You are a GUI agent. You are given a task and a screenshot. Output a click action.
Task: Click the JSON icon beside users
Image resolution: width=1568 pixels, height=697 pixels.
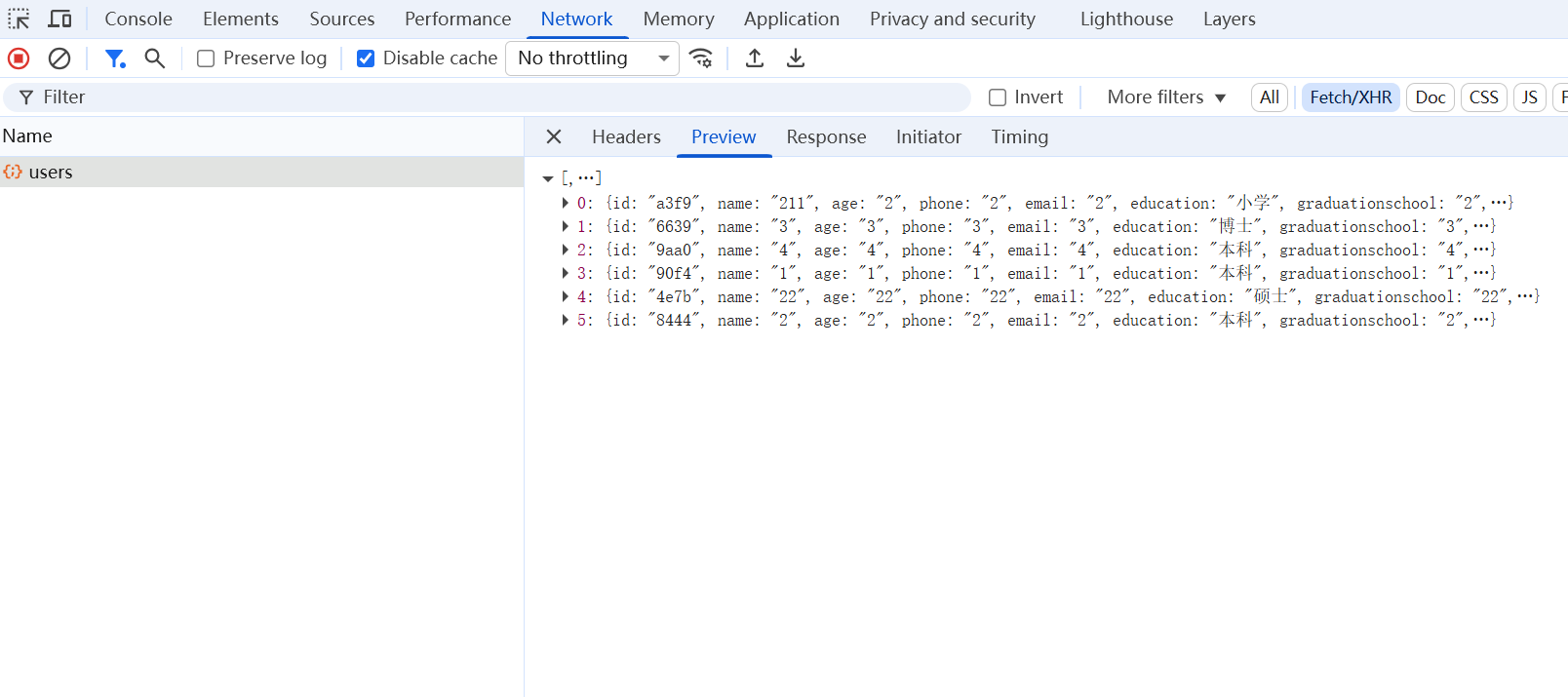tap(13, 172)
